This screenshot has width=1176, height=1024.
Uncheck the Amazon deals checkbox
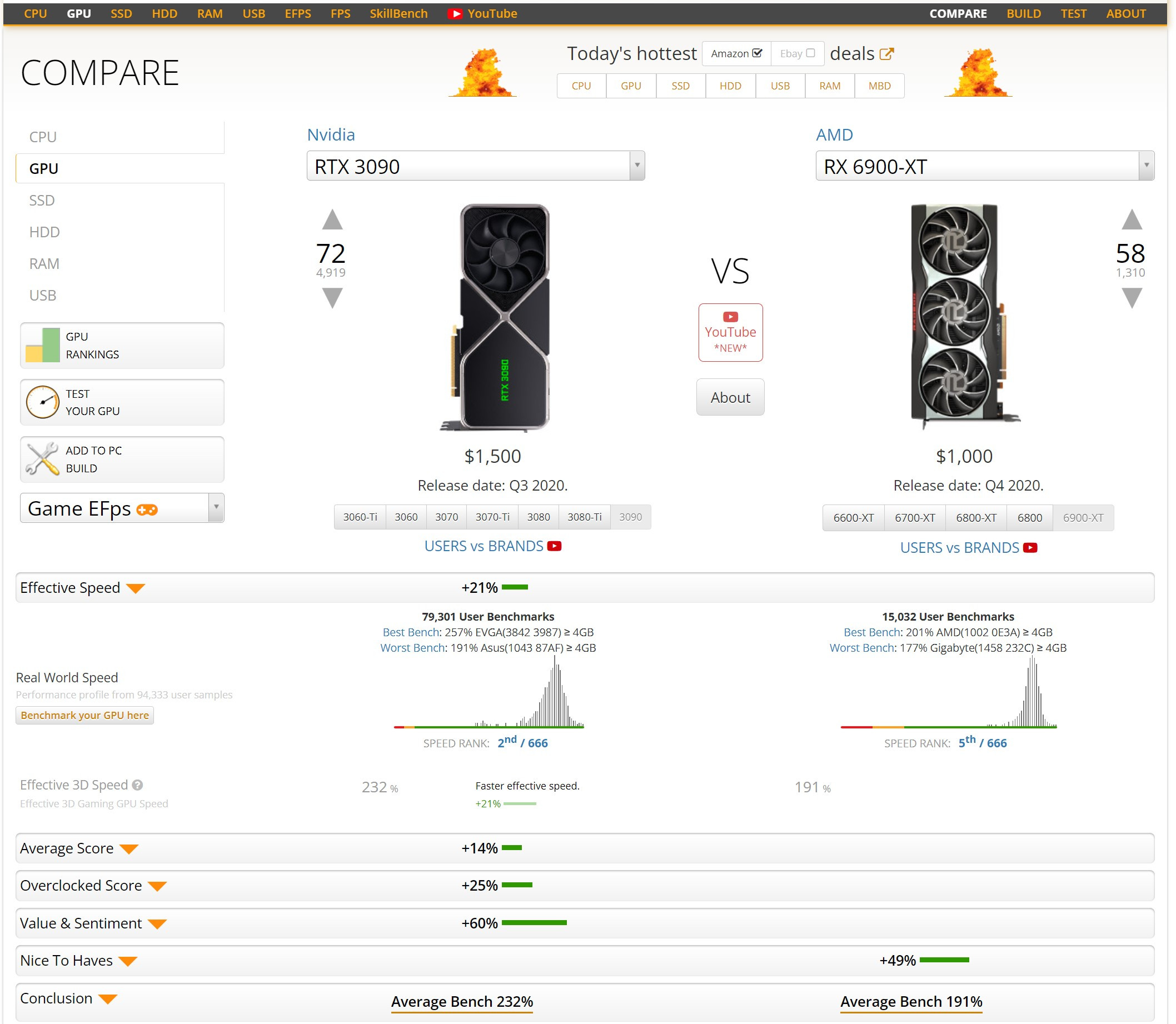(757, 53)
